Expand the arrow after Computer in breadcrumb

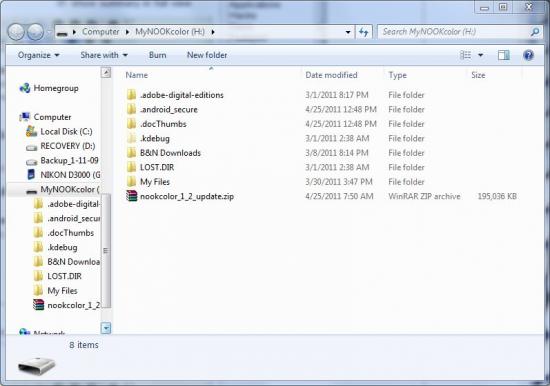(127, 32)
